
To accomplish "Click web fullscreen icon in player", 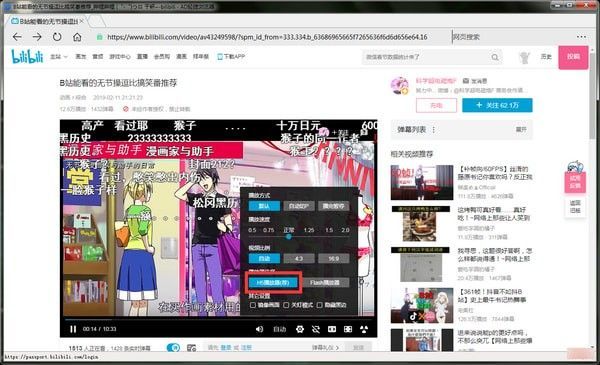I will (x=348, y=329).
